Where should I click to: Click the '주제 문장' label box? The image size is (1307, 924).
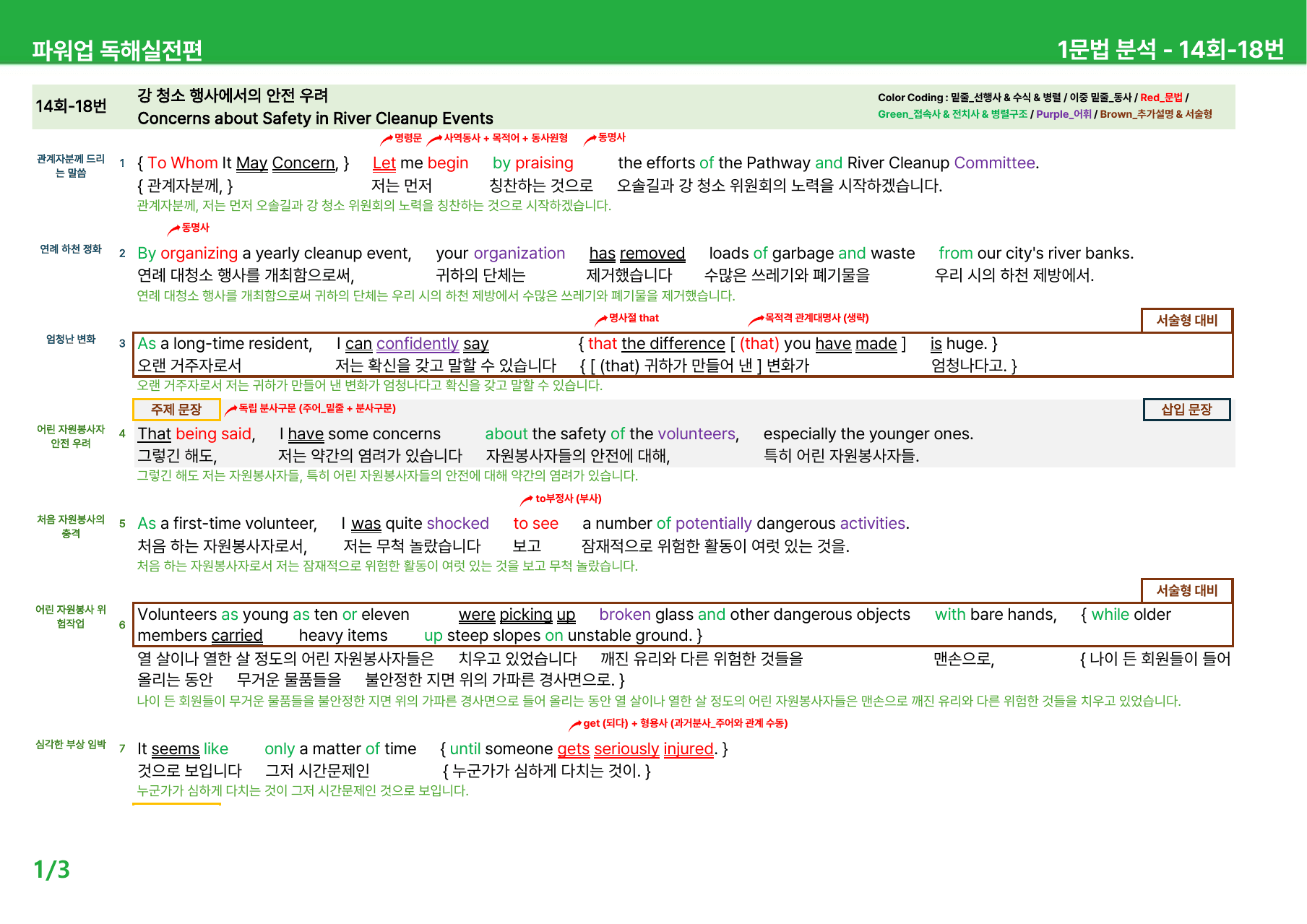(176, 410)
